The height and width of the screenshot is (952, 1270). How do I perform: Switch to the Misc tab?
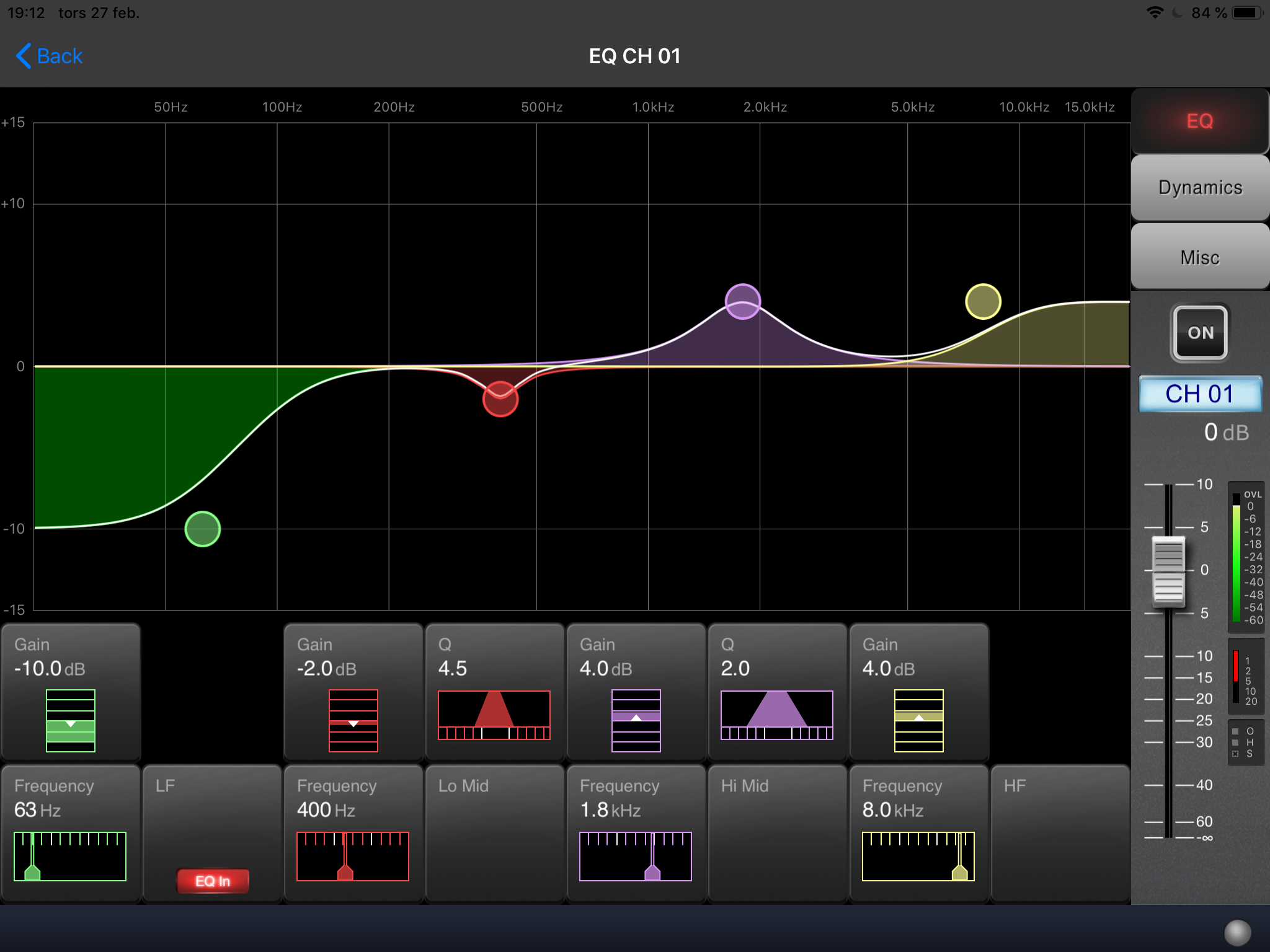(x=1200, y=257)
